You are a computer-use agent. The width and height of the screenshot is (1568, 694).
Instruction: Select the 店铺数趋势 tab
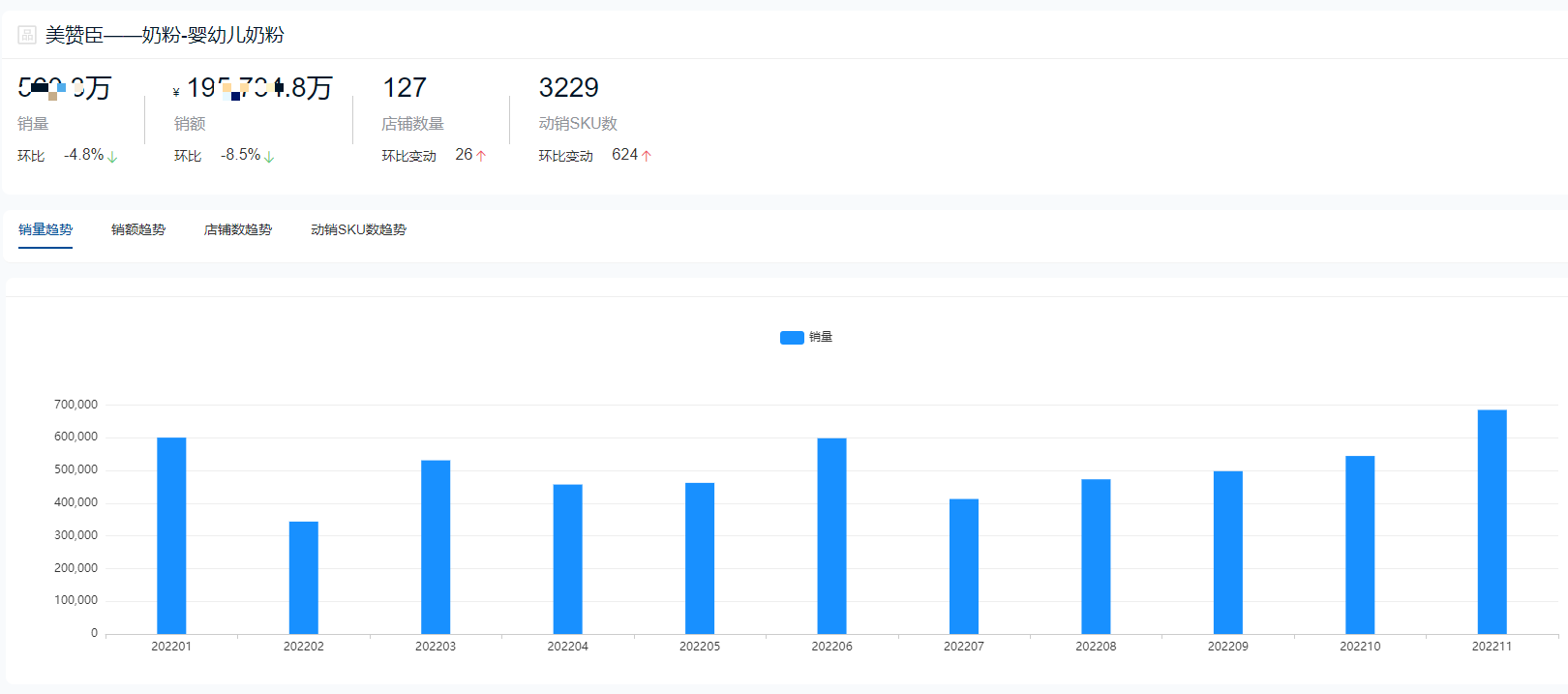click(x=238, y=229)
